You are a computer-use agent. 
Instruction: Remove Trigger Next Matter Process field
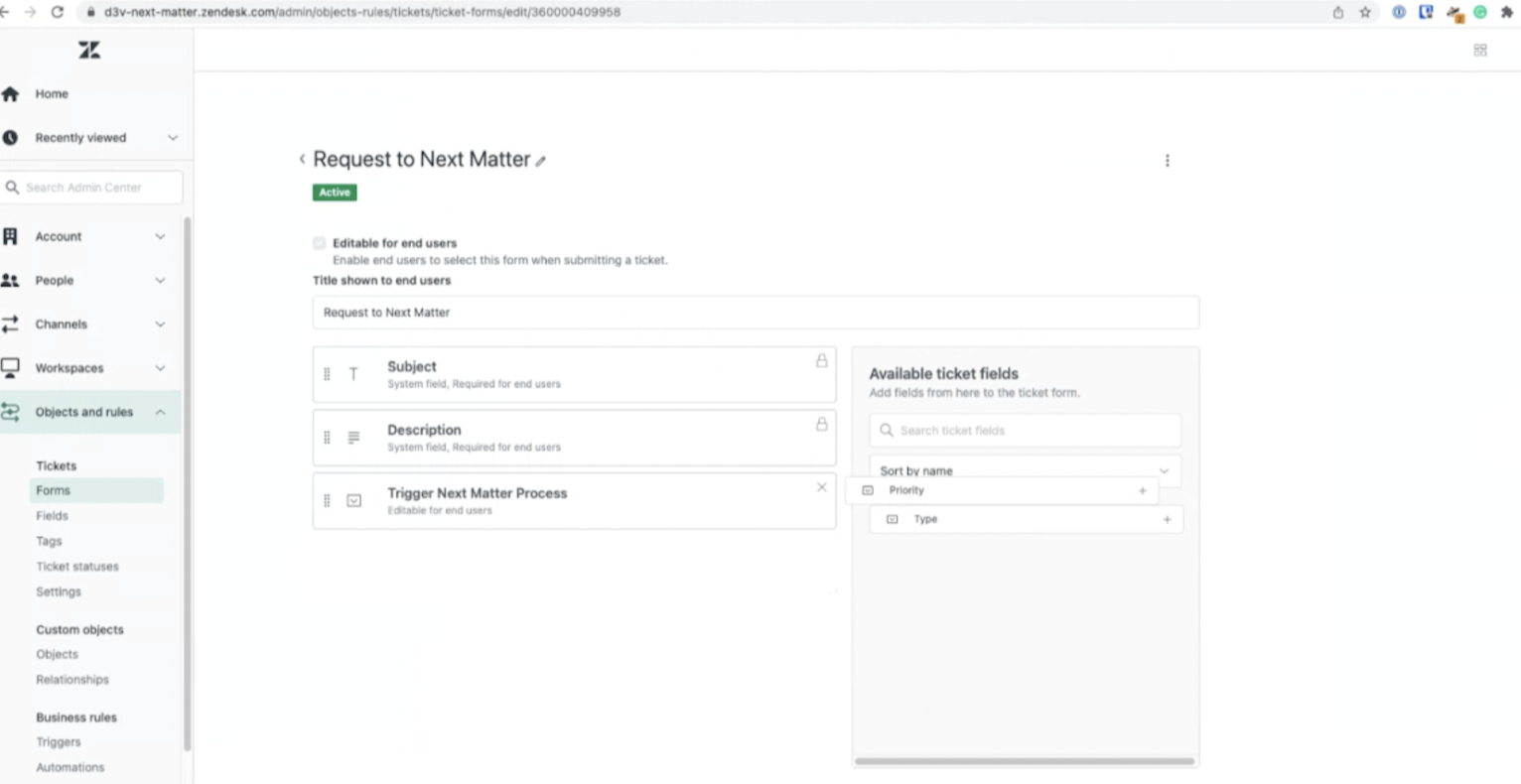pyautogui.click(x=821, y=487)
